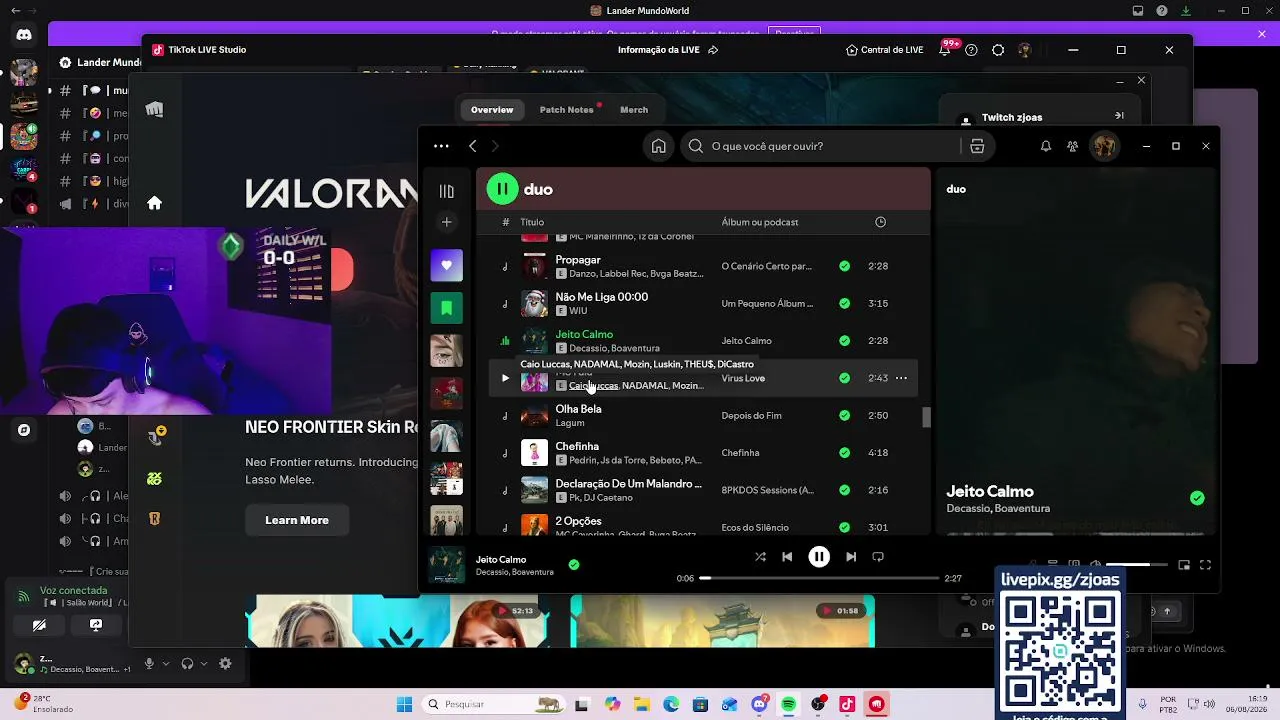Sort tracks by Título column

pyautogui.click(x=532, y=222)
